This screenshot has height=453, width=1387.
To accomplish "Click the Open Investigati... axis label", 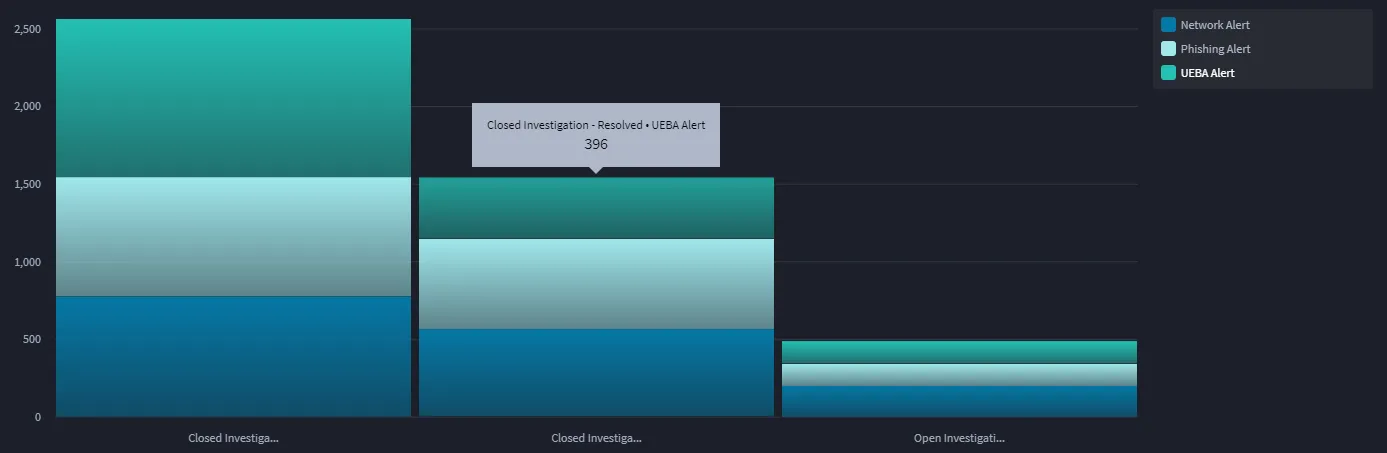I will [959, 438].
